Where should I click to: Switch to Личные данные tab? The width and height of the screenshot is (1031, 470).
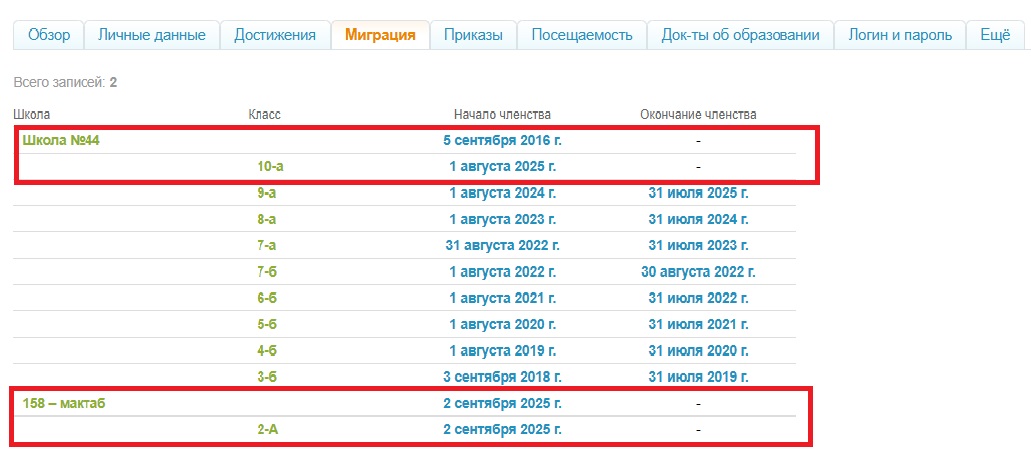(x=151, y=35)
